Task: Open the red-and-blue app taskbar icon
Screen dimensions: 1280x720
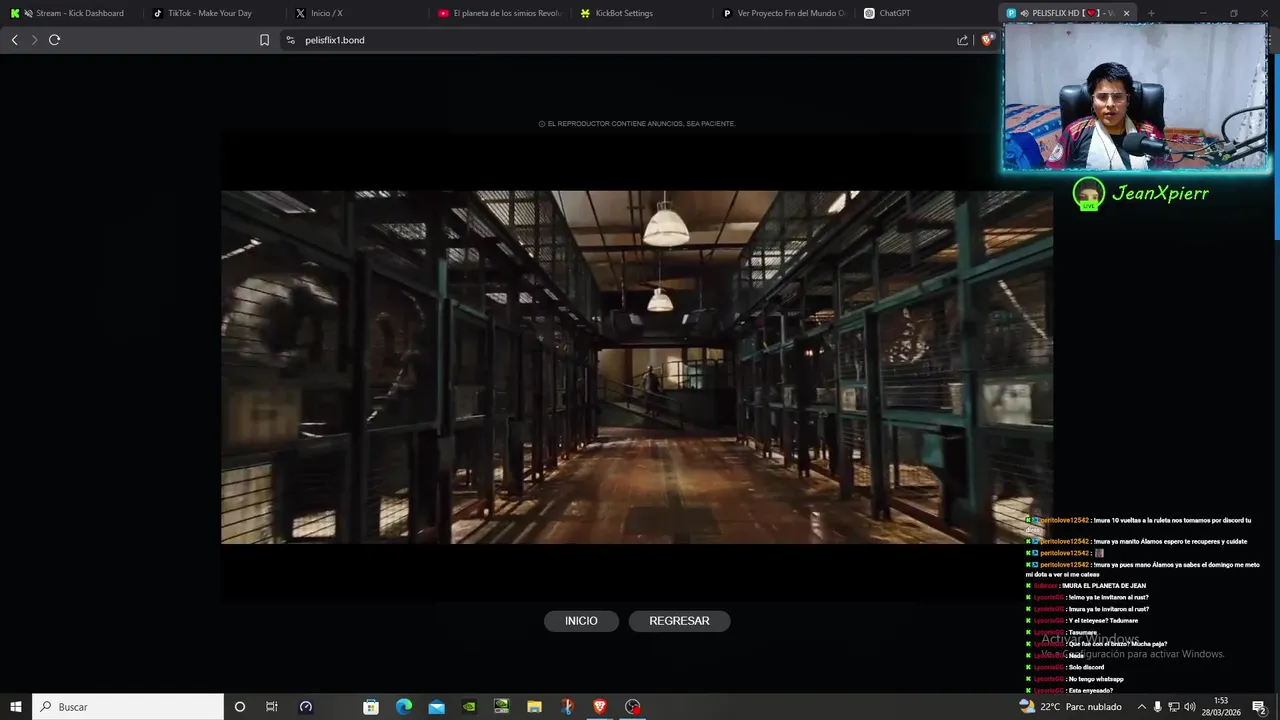Action: pyautogui.click(x=567, y=707)
